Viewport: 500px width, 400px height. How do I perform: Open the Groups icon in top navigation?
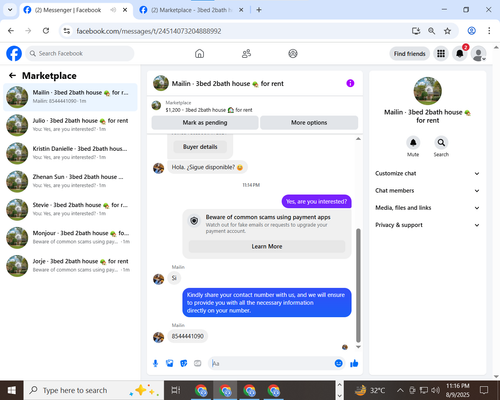click(x=293, y=53)
